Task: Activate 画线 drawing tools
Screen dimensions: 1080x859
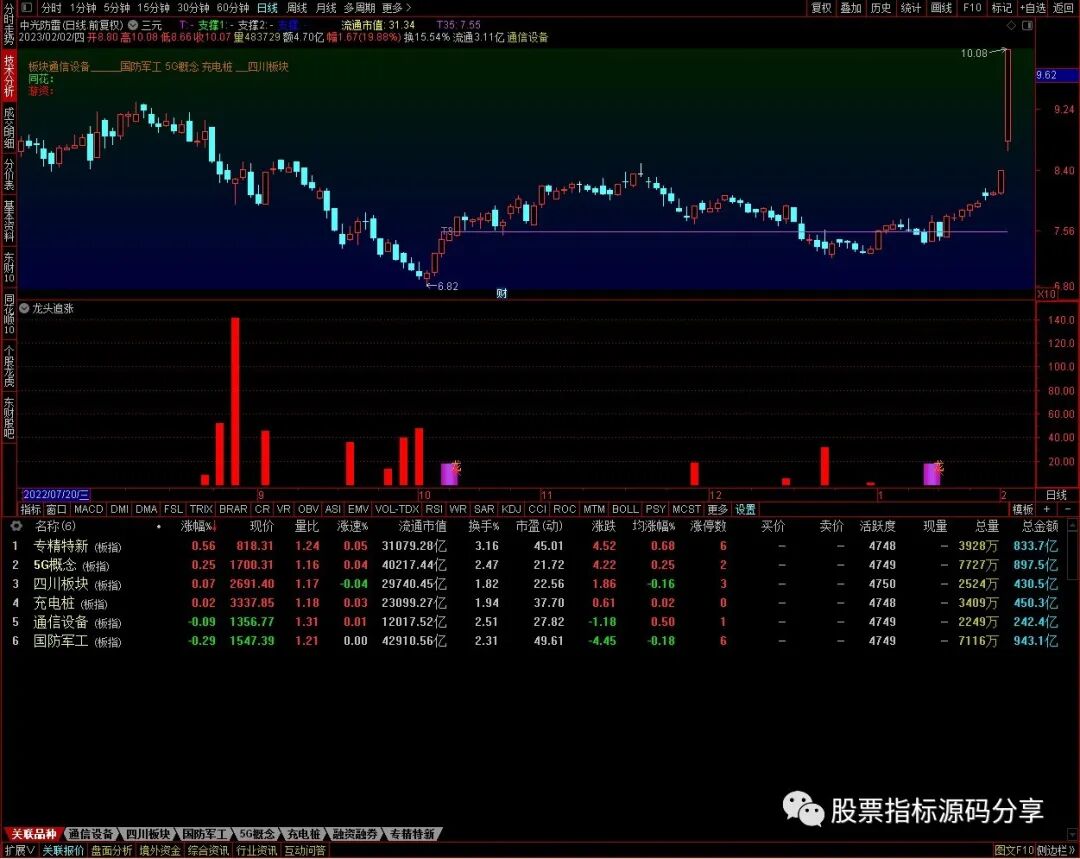Action: click(x=941, y=8)
